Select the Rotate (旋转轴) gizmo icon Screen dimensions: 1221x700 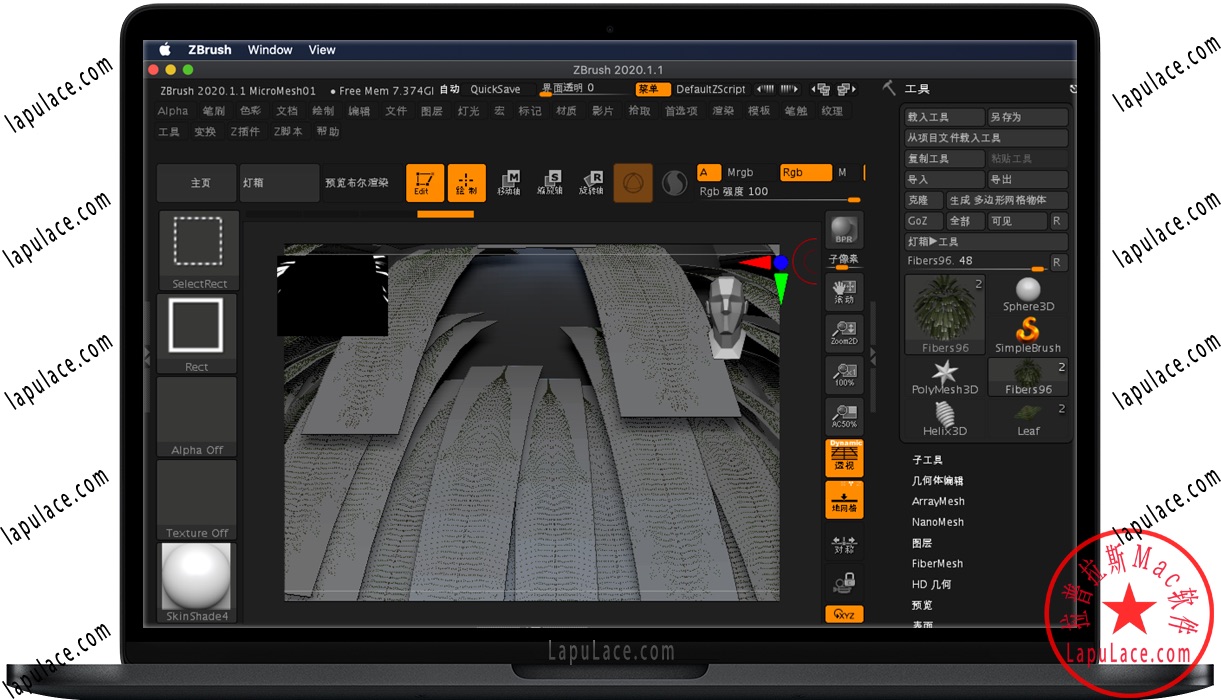591,183
